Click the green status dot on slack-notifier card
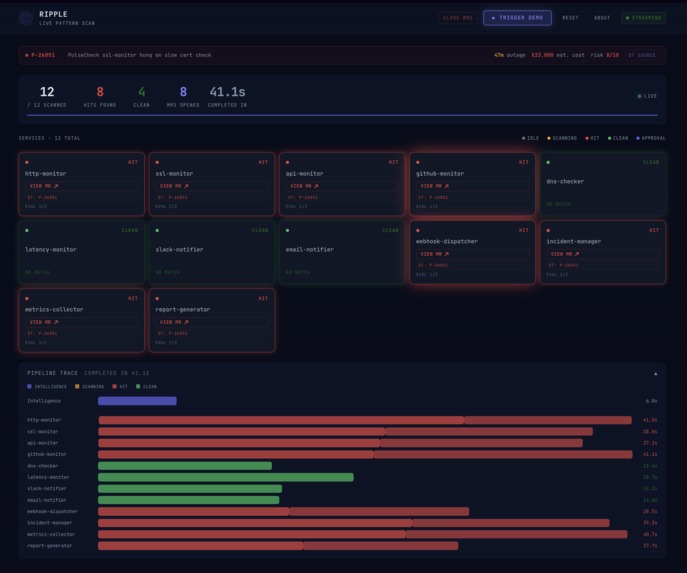Image resolution: width=687 pixels, height=573 pixels. coord(157,230)
